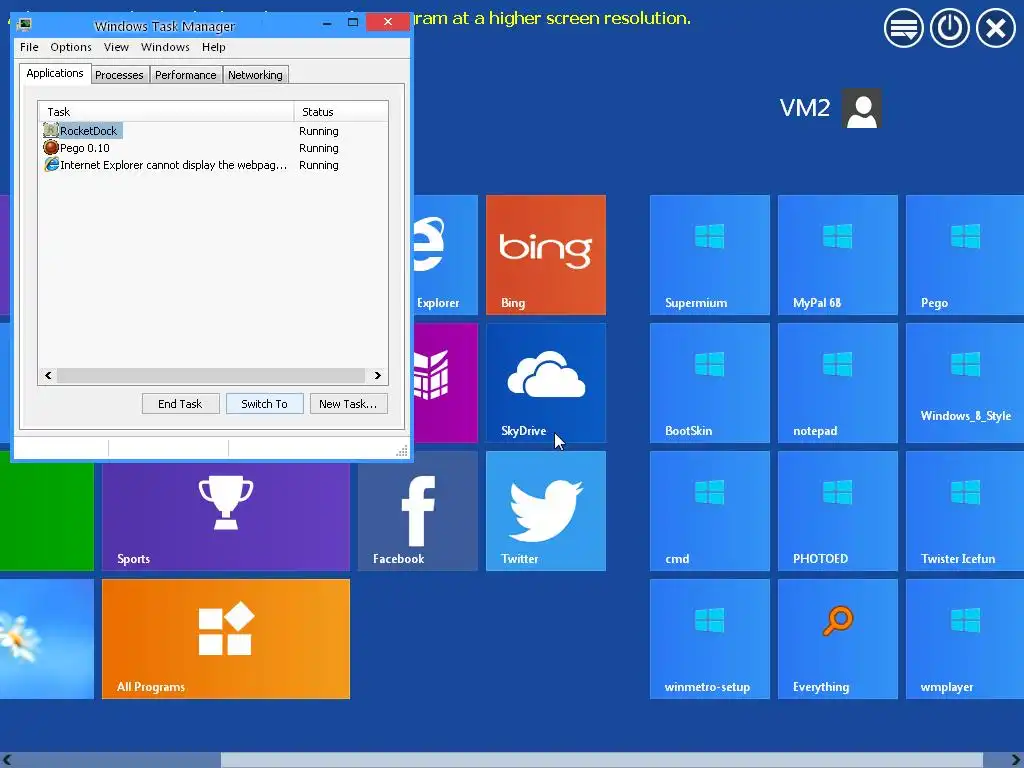Open the BootSkin tile
The image size is (1024, 768).
coord(709,383)
